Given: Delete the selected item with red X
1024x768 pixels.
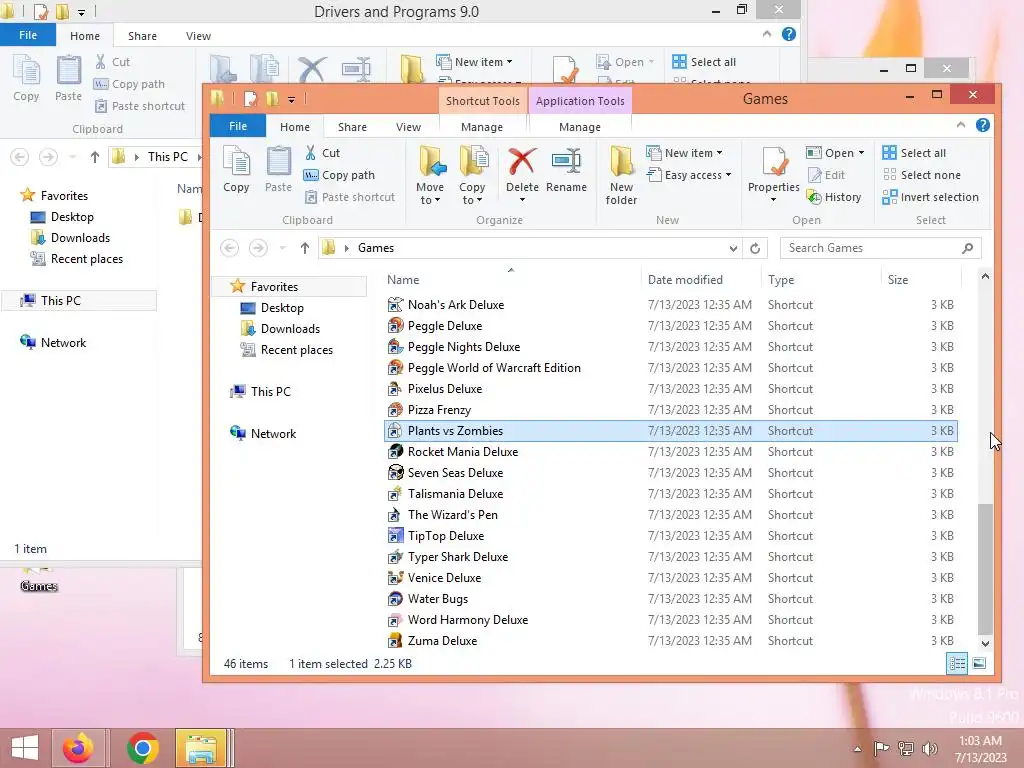Looking at the screenshot, I should (x=522, y=161).
